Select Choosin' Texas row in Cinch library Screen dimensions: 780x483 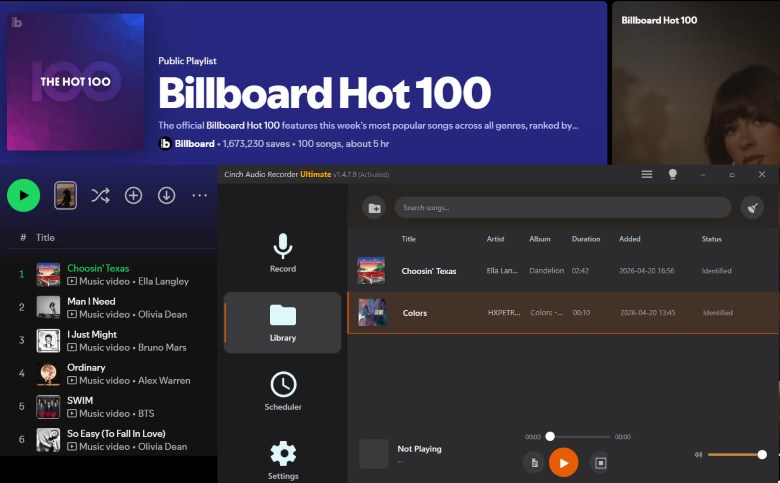(563, 271)
